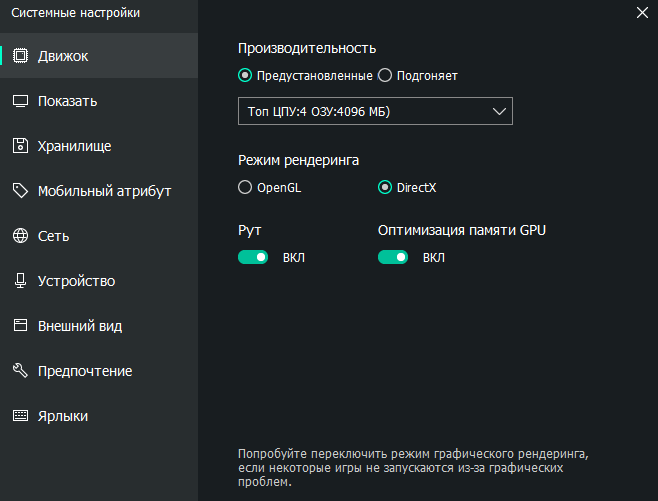Click the Хранилище disk icon
The image size is (658, 501).
[20, 146]
